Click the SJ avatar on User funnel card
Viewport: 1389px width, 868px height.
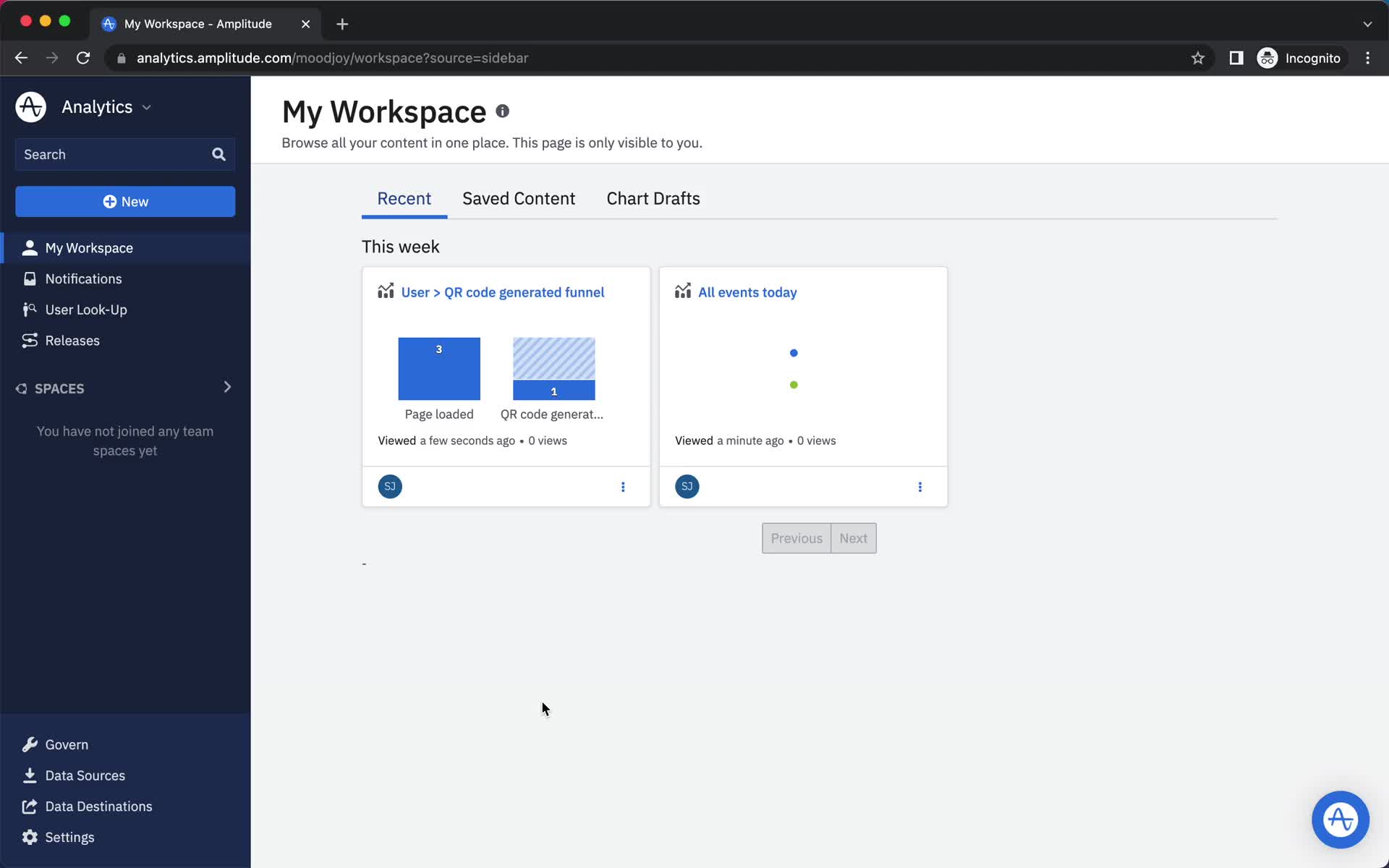389,486
